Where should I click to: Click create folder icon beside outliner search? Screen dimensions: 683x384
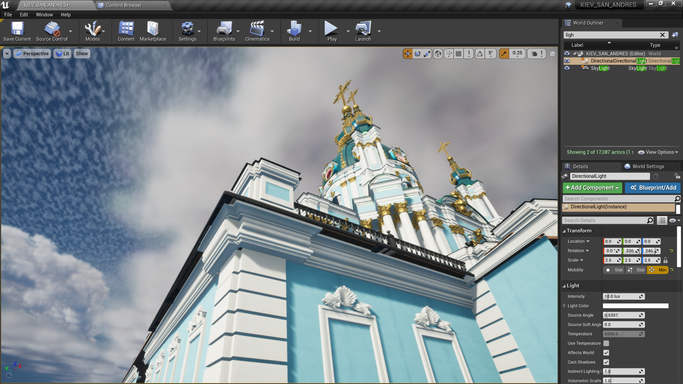point(675,35)
